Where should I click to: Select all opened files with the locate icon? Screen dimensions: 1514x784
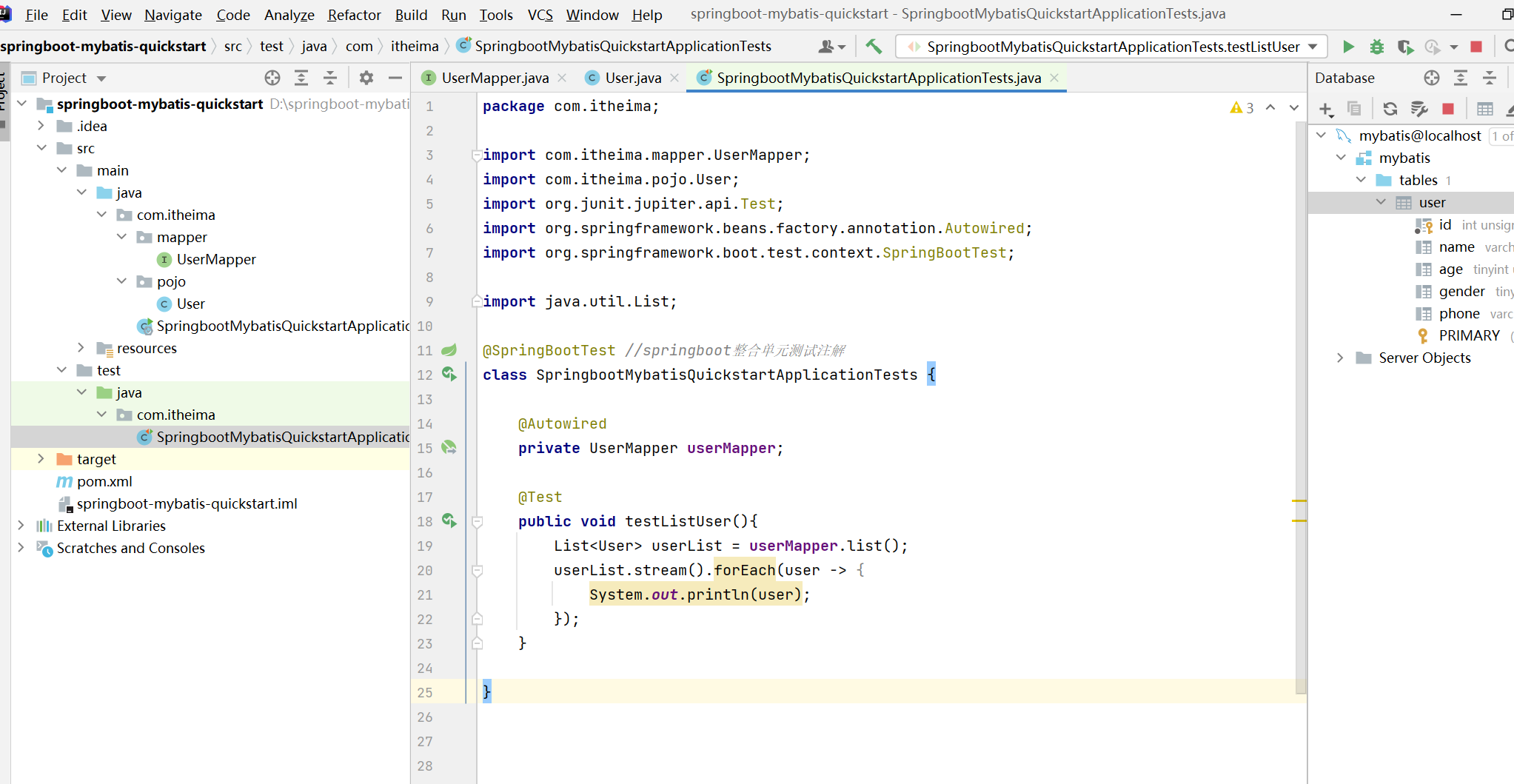(272, 78)
